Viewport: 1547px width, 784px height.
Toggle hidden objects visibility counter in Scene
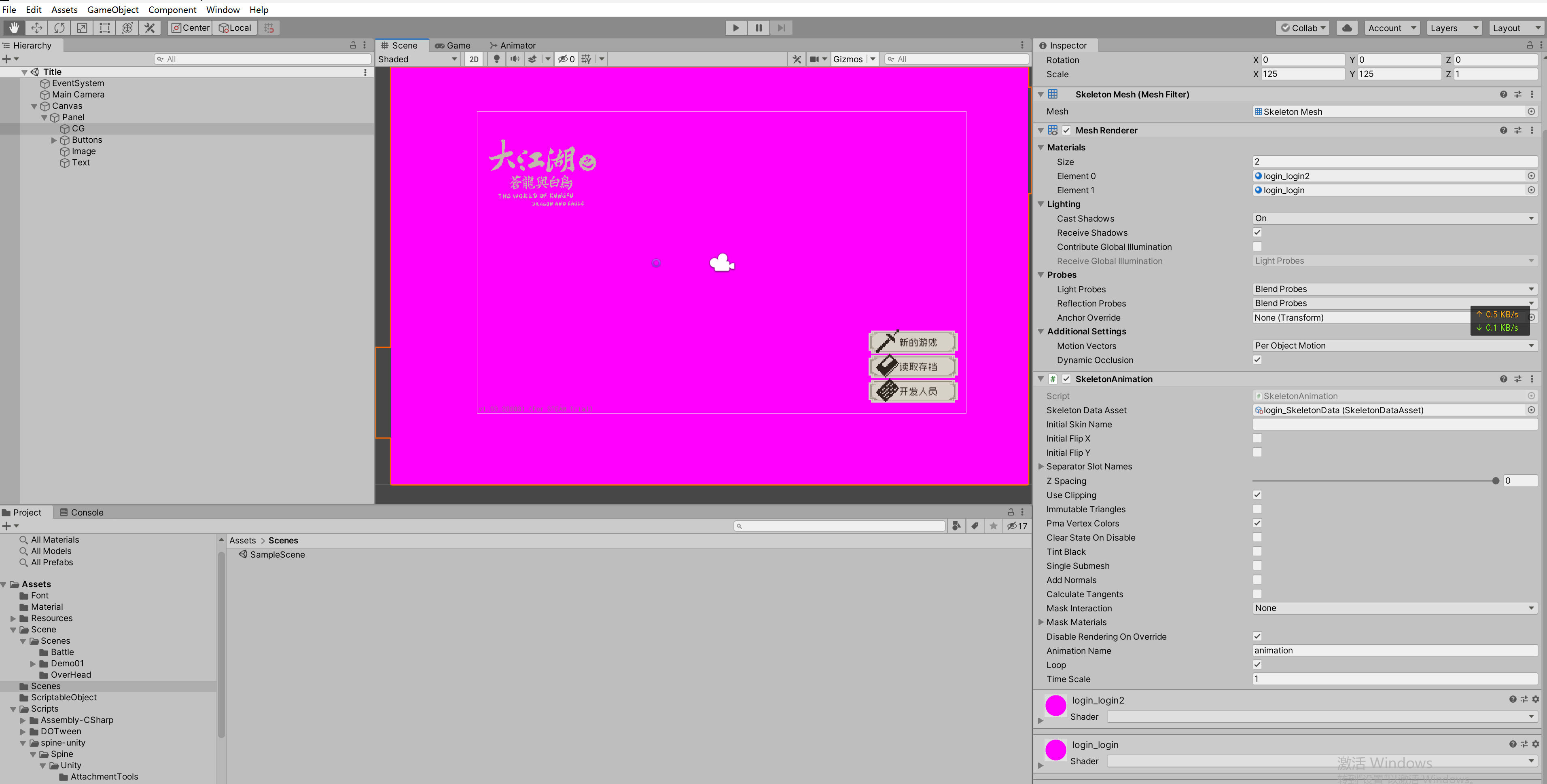566,59
